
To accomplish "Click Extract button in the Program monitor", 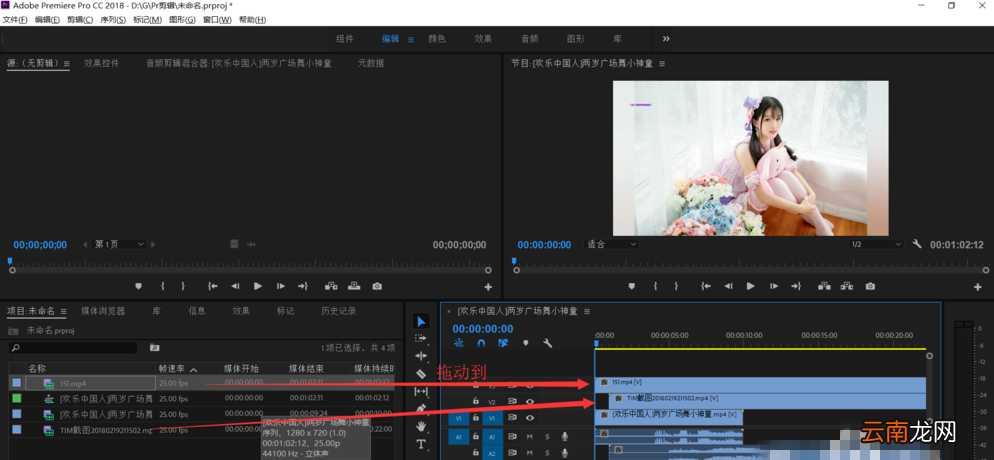I will coord(848,286).
